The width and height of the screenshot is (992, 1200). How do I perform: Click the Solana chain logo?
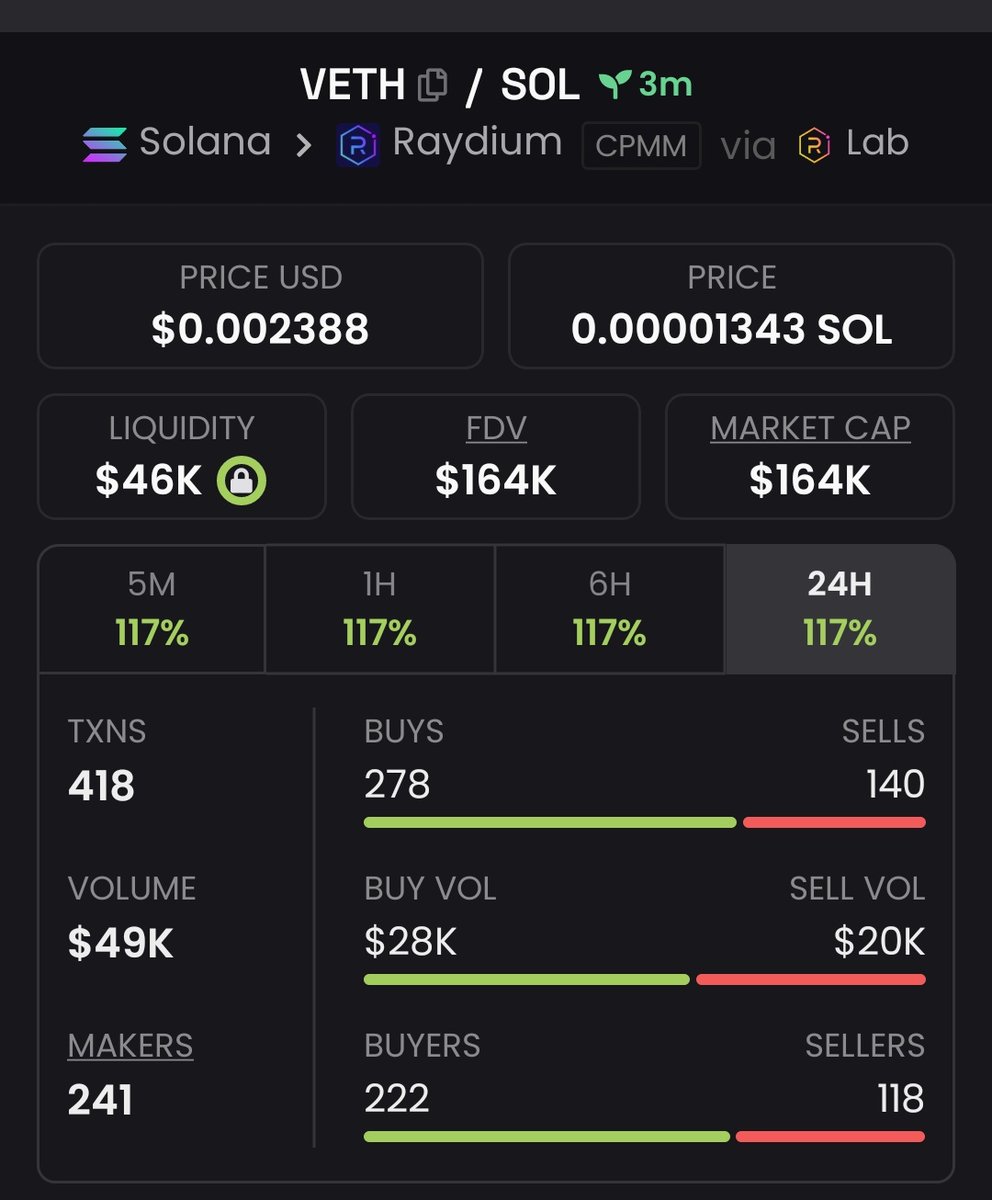tap(105, 144)
